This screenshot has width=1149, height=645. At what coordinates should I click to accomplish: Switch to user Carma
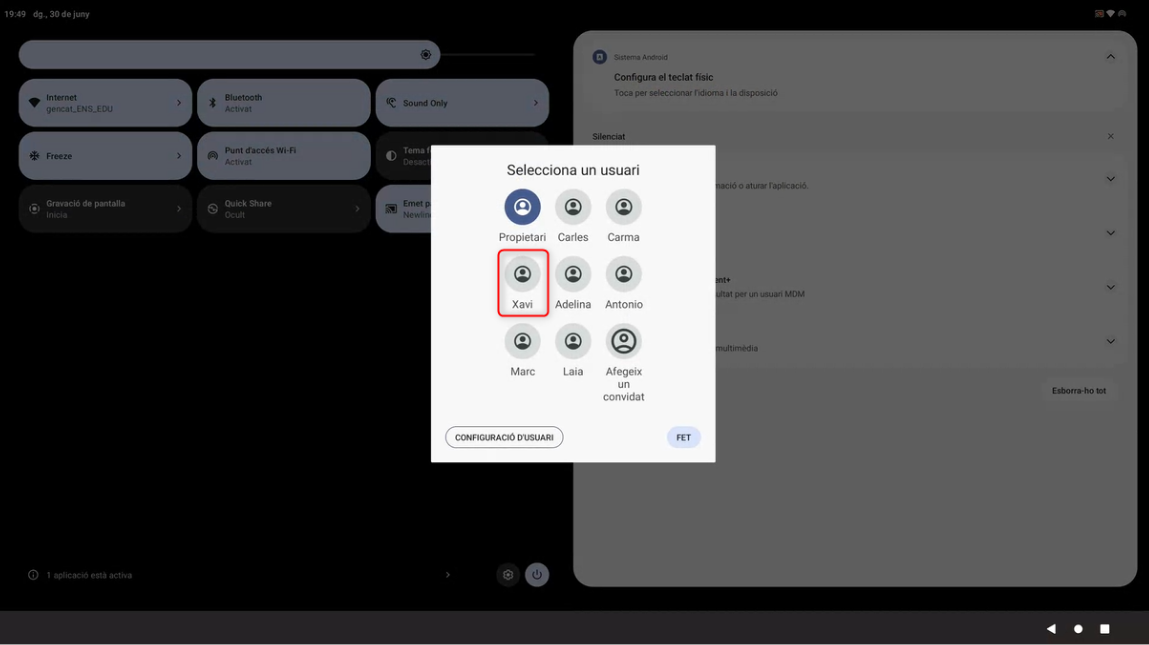tap(623, 207)
